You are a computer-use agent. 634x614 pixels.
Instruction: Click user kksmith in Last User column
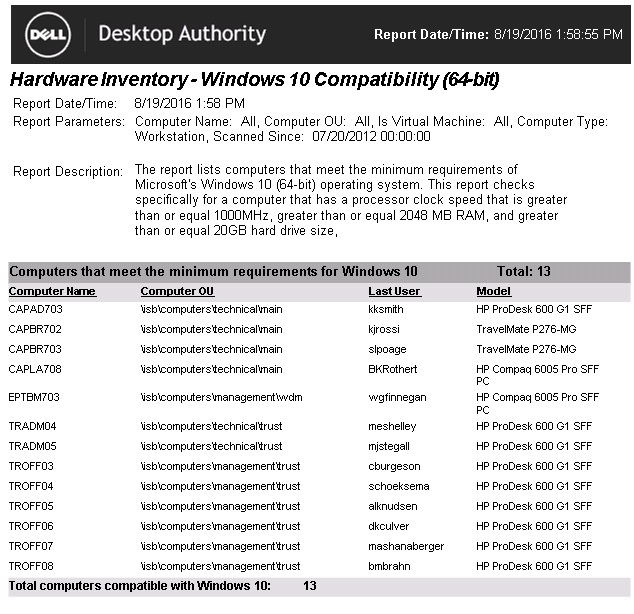click(387, 310)
